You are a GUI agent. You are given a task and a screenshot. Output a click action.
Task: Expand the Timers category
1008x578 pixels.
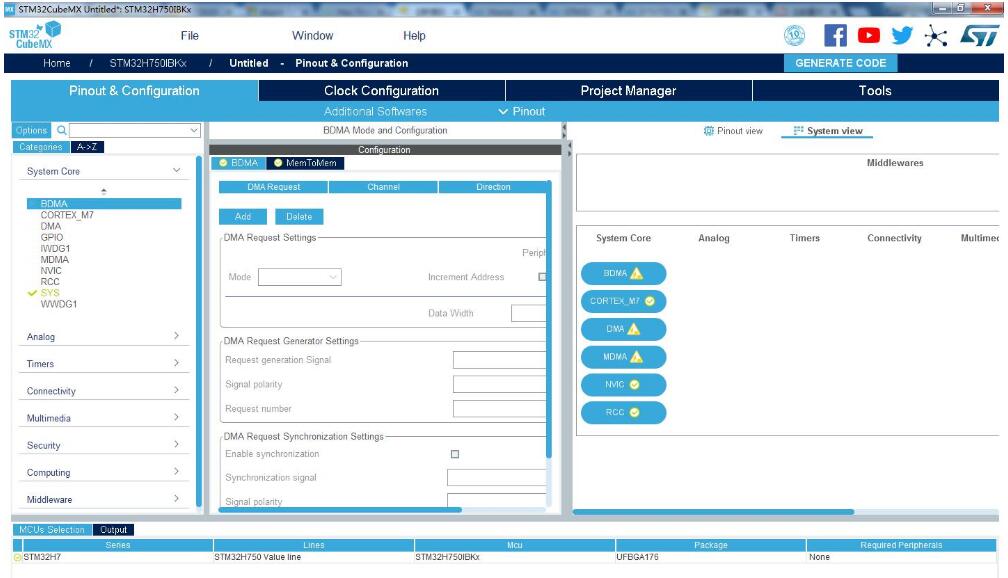[x=176, y=363]
